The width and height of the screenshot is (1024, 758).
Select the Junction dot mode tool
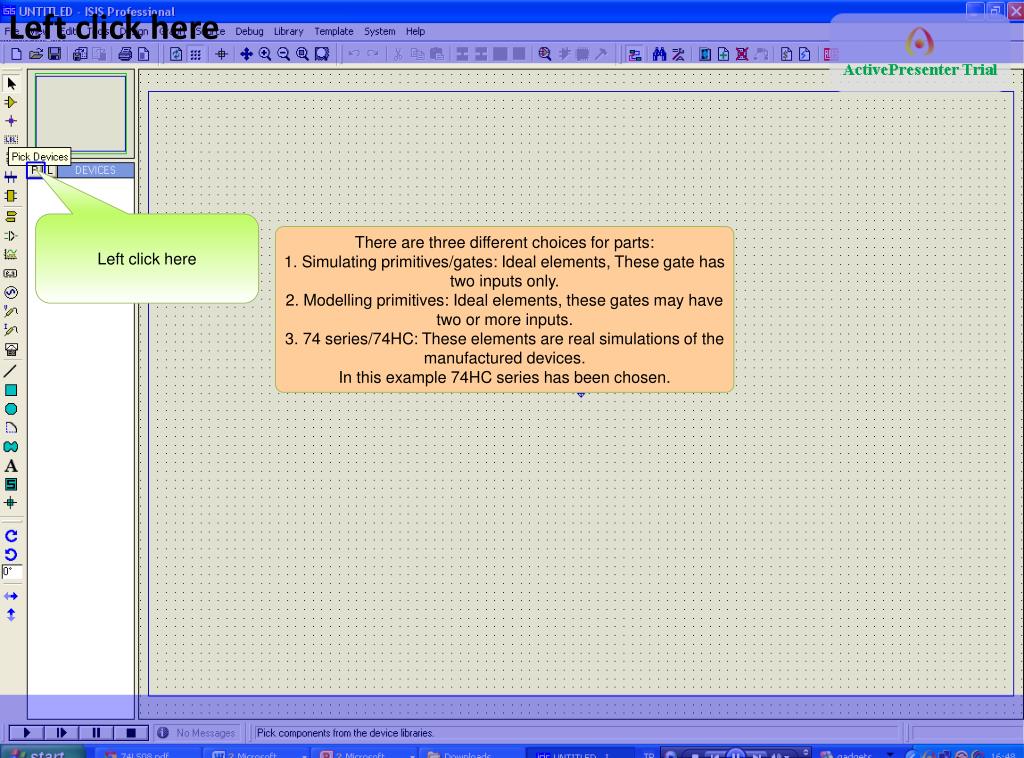point(11,121)
